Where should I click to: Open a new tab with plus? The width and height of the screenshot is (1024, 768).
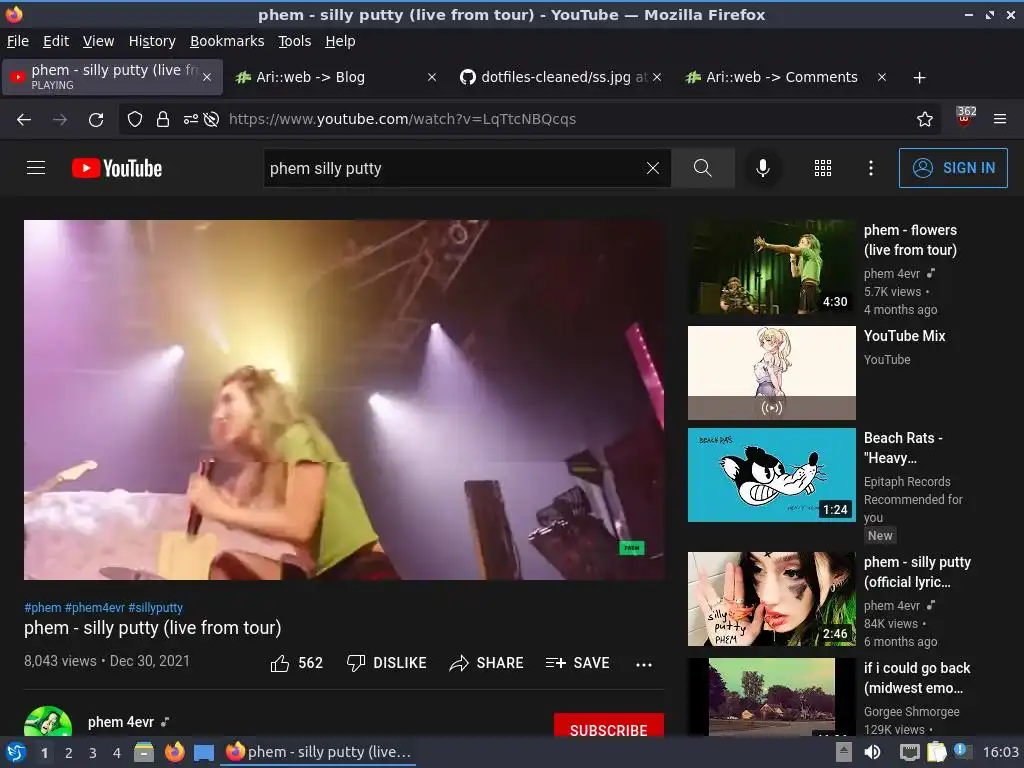919,78
